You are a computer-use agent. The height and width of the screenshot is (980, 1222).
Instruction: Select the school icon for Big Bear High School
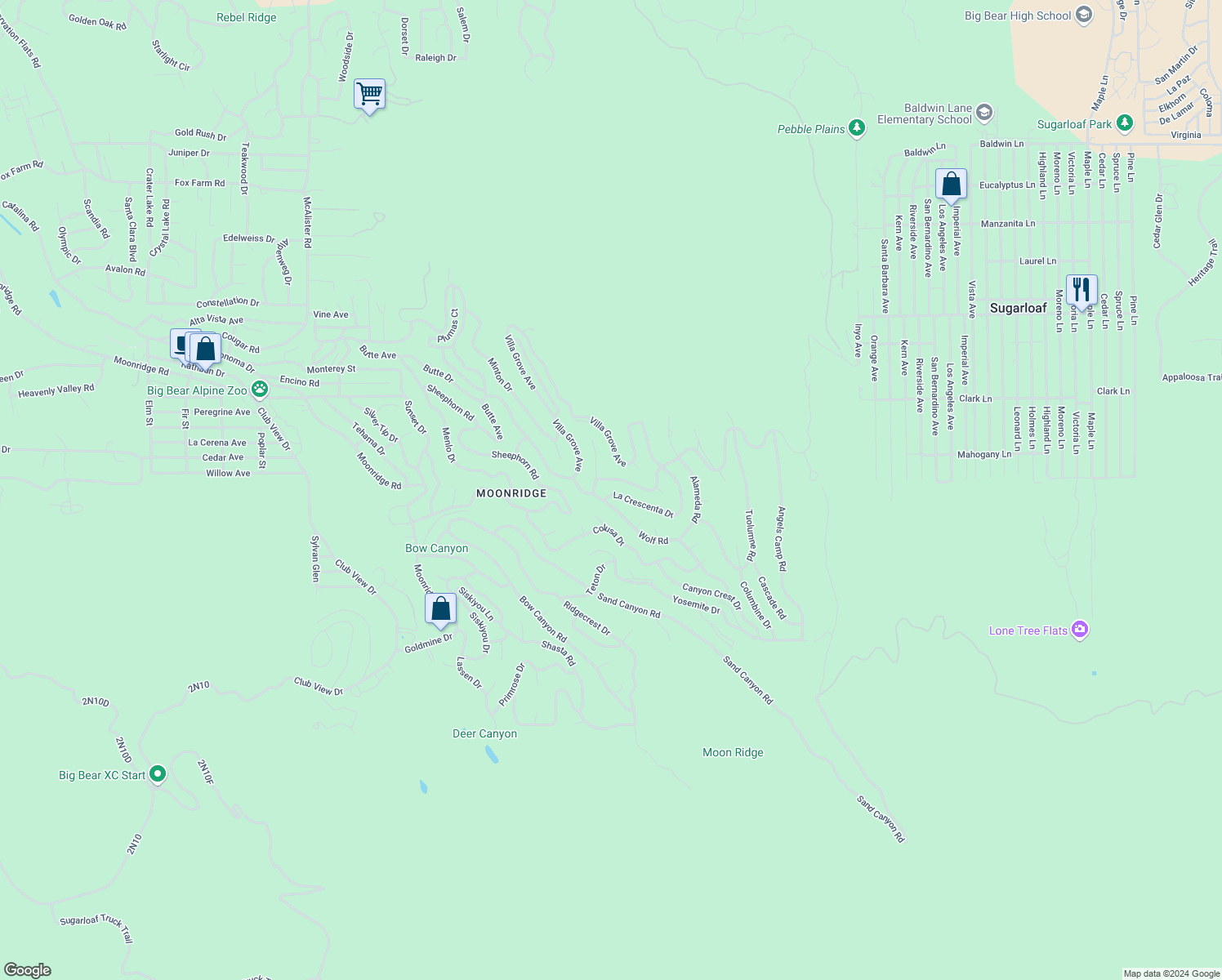click(x=1084, y=16)
